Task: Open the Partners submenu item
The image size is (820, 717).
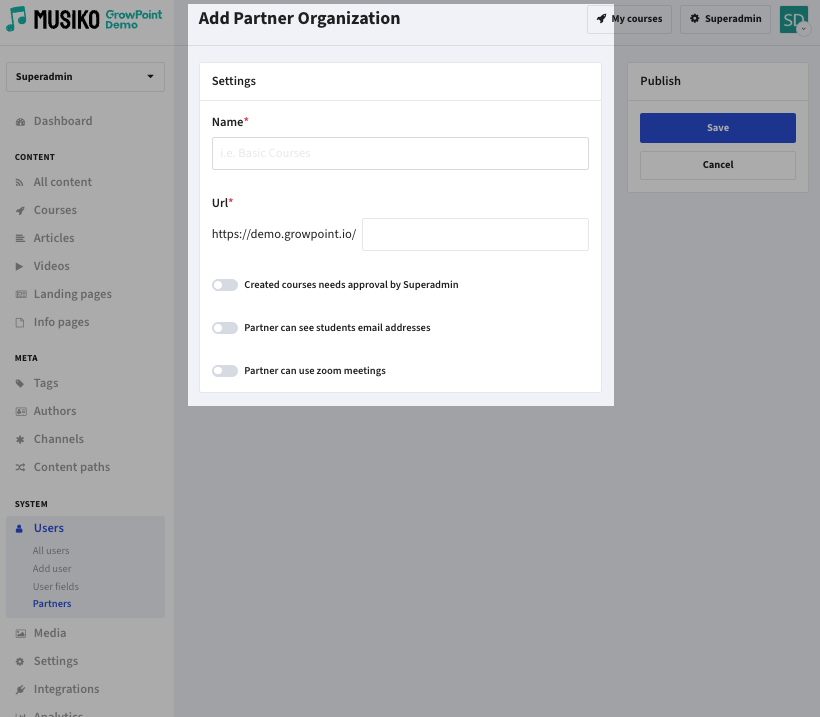Action: 52,604
